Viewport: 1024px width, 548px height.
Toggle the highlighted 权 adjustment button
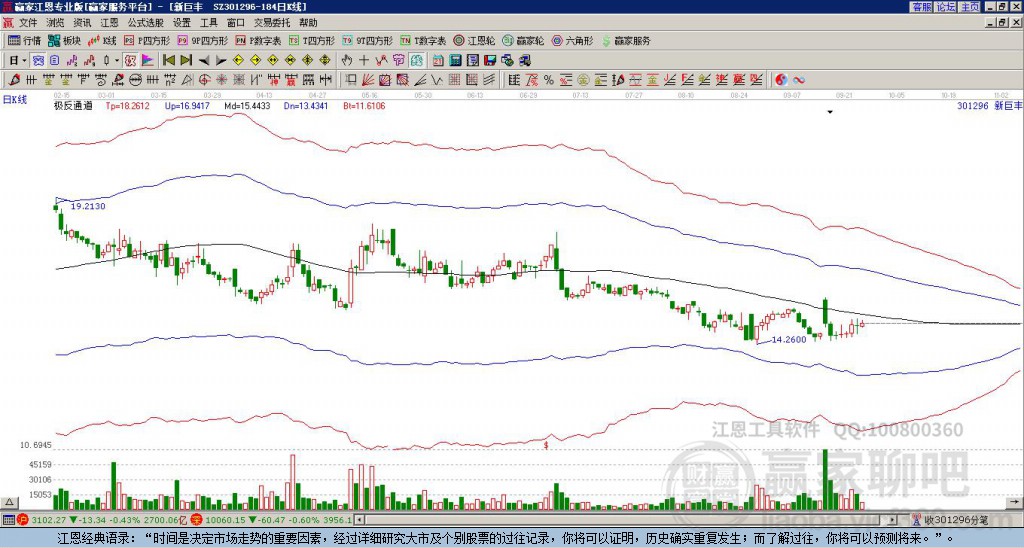(130, 60)
